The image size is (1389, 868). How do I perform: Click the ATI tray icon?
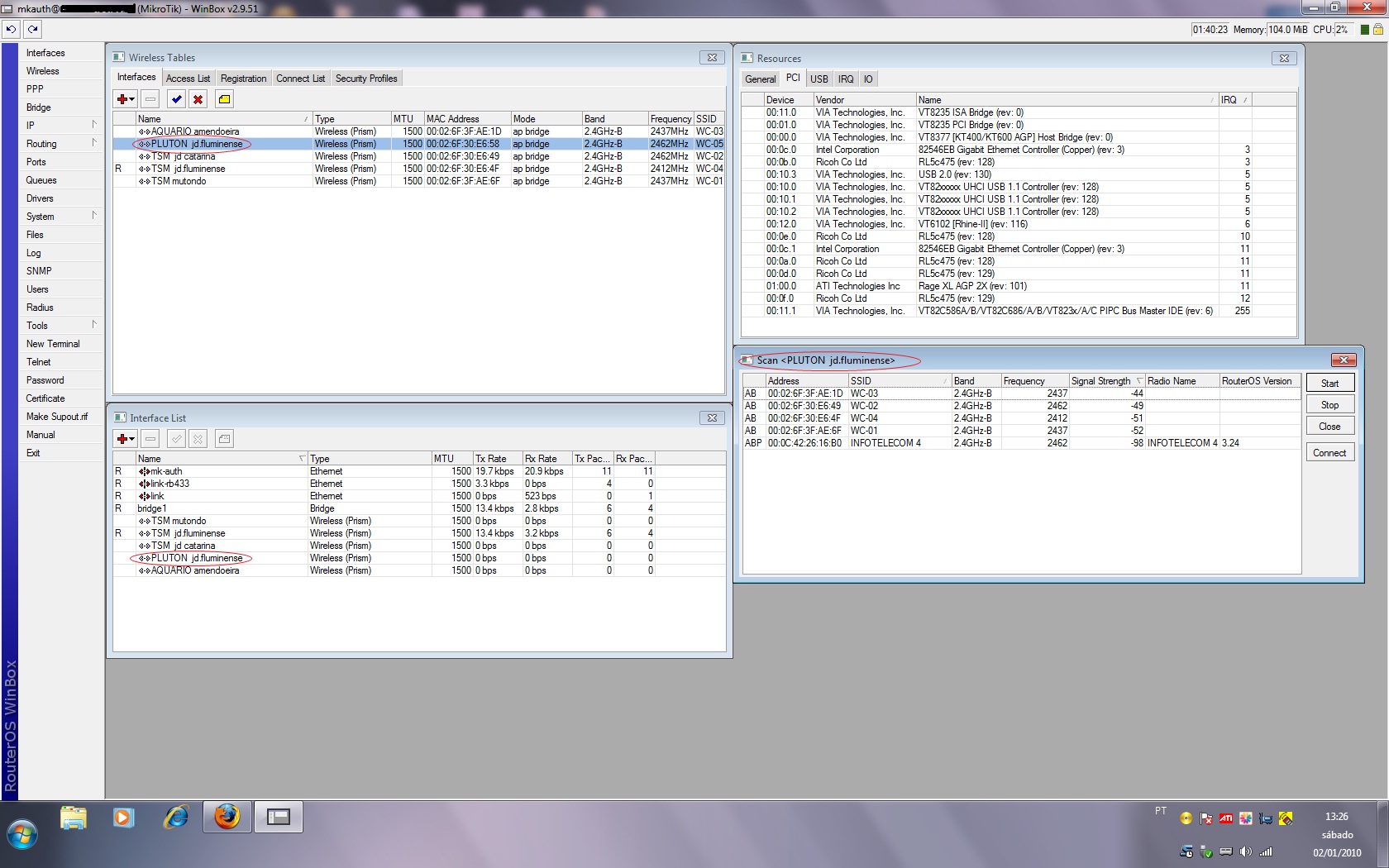[x=1226, y=818]
